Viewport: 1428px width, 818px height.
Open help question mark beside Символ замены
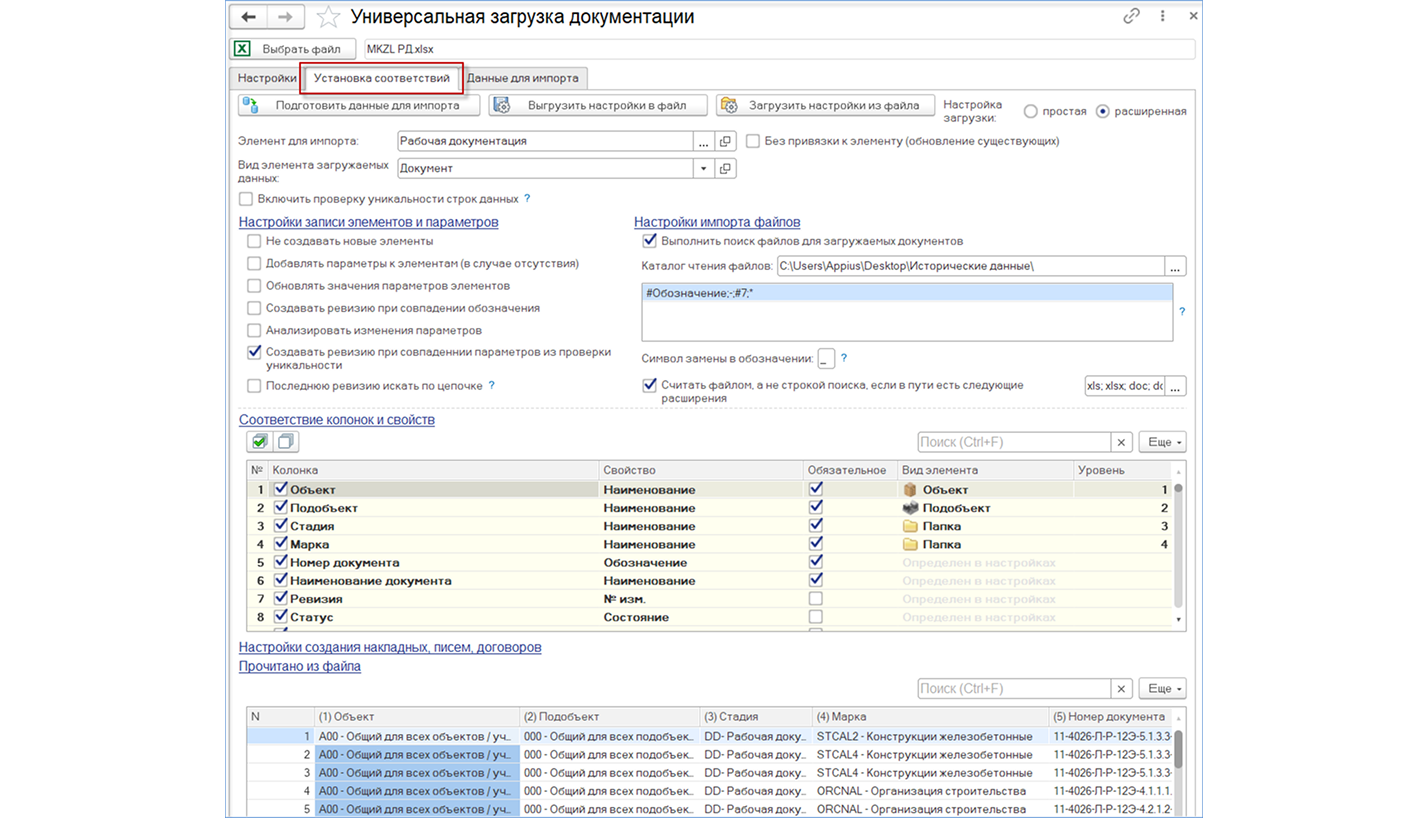pyautogui.click(x=844, y=358)
